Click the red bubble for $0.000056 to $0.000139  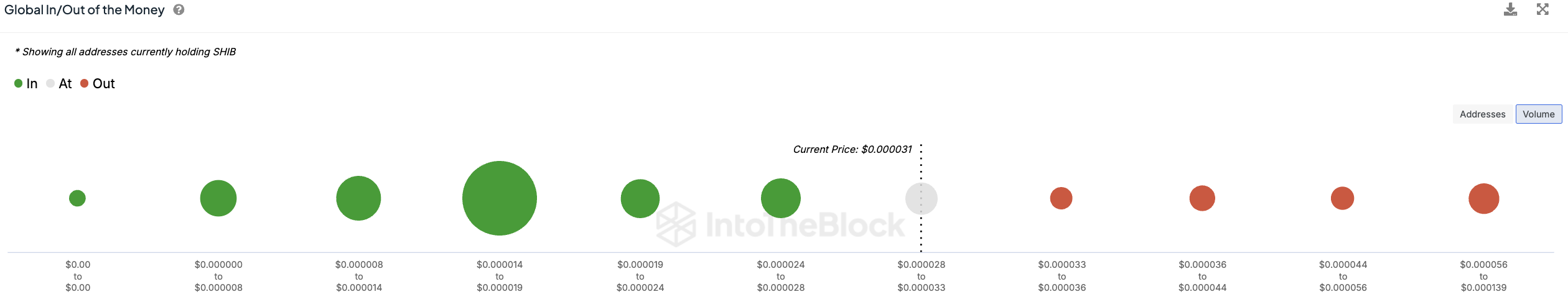pos(1484,198)
